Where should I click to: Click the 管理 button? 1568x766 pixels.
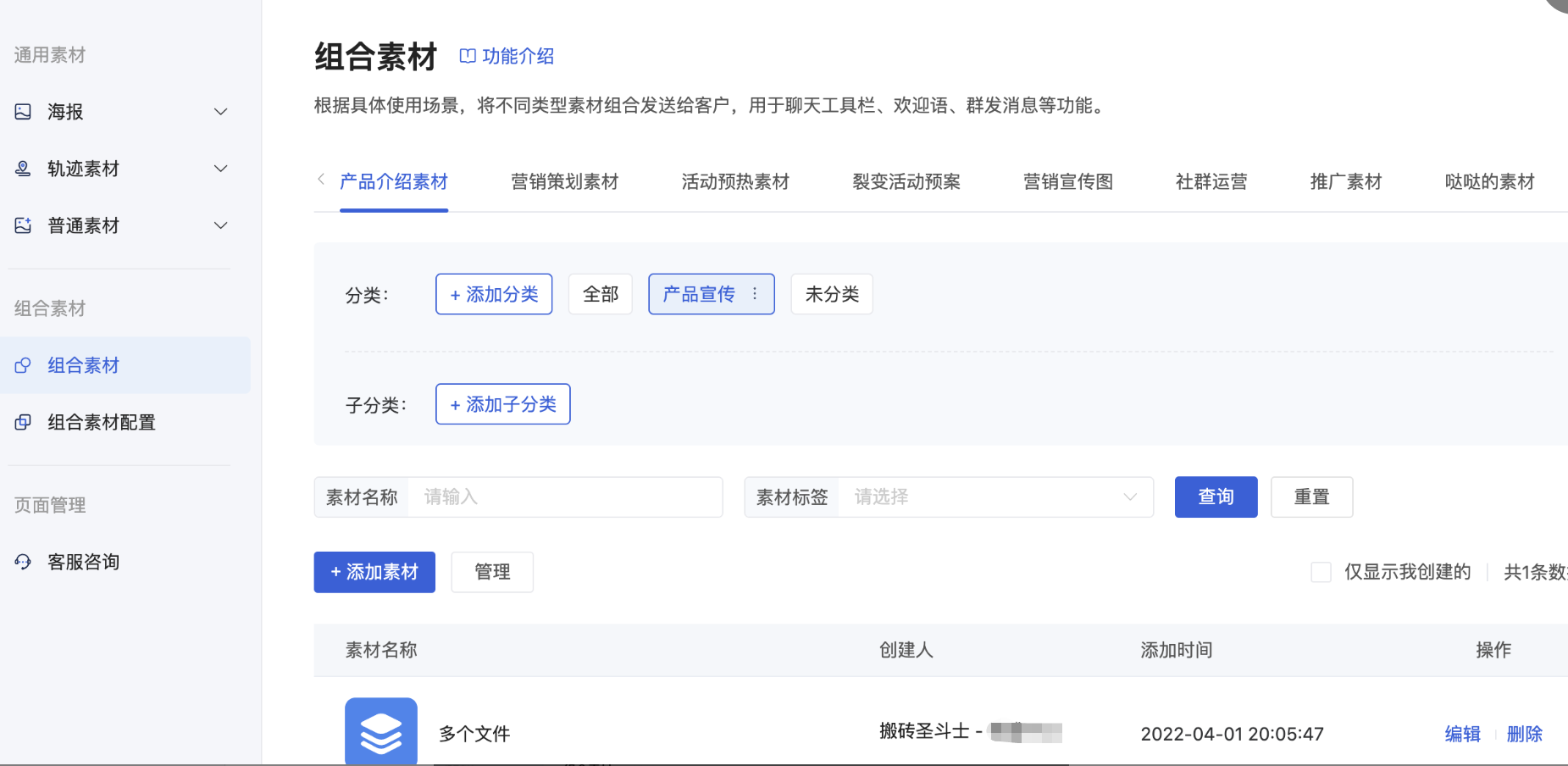(x=492, y=572)
